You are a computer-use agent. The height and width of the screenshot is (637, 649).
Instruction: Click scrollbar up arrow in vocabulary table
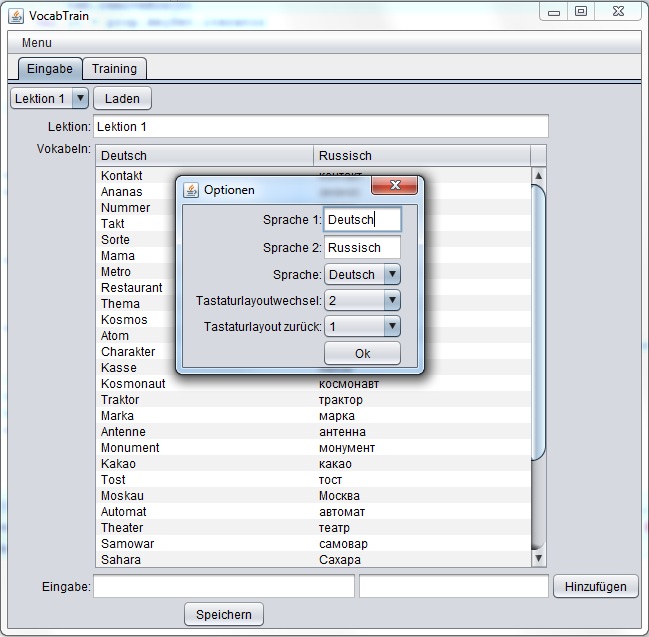pyautogui.click(x=538, y=176)
